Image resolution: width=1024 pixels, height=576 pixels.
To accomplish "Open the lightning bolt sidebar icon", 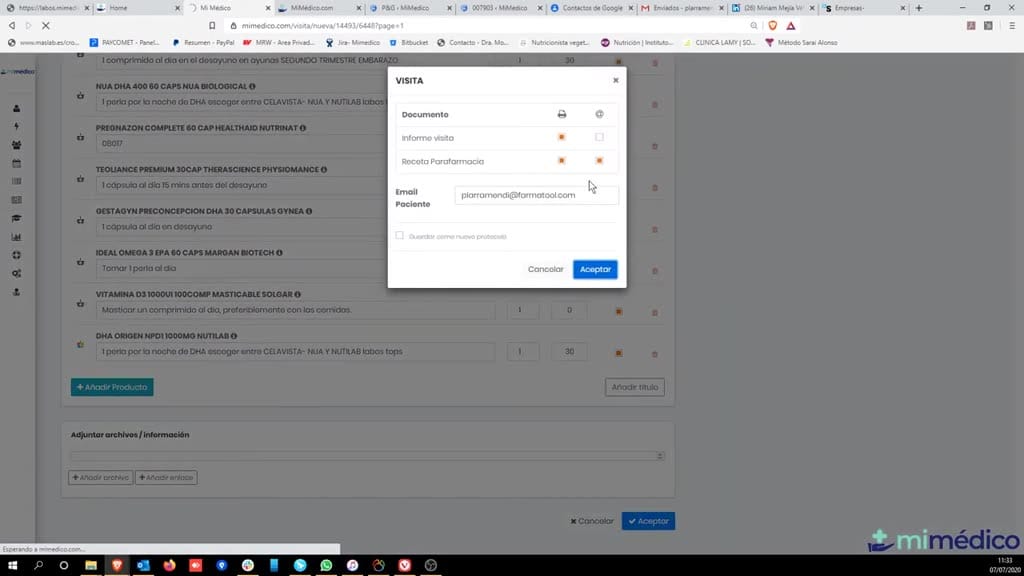I will click(x=16, y=126).
